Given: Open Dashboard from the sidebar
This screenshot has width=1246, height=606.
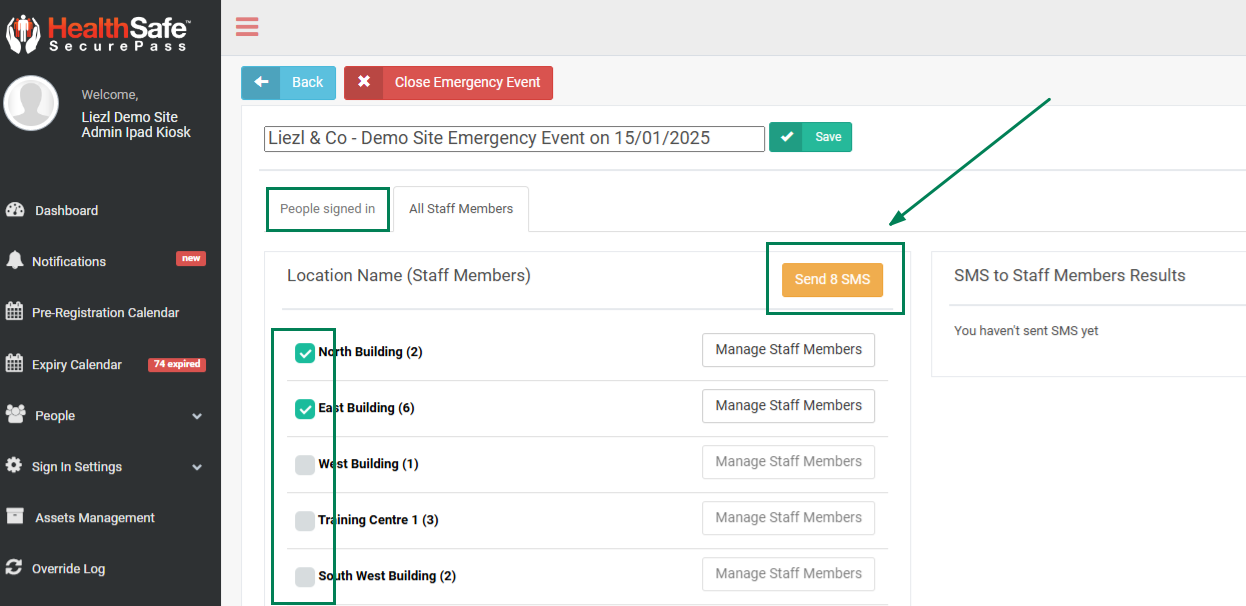Looking at the screenshot, I should point(66,210).
